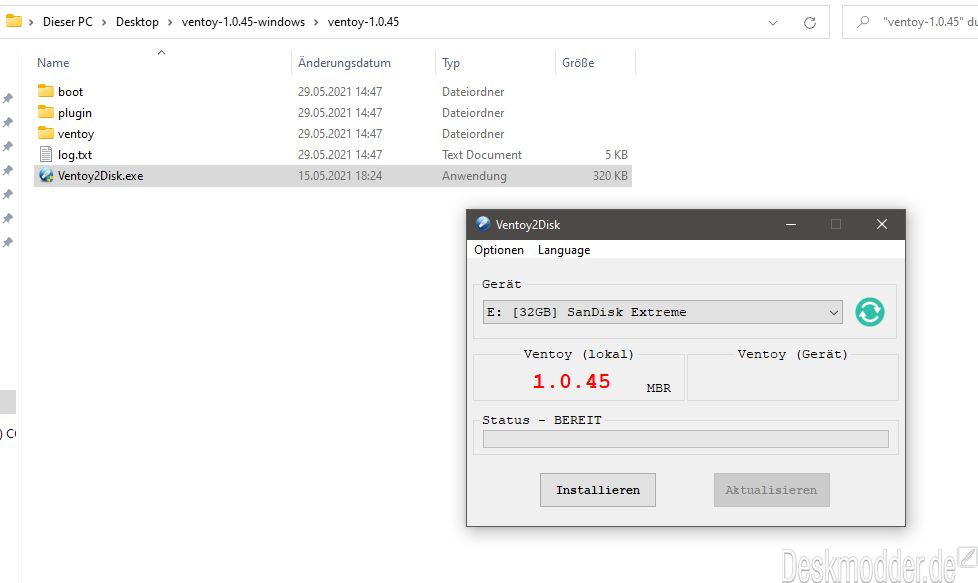
Task: Open the Language menu
Action: [x=564, y=250]
